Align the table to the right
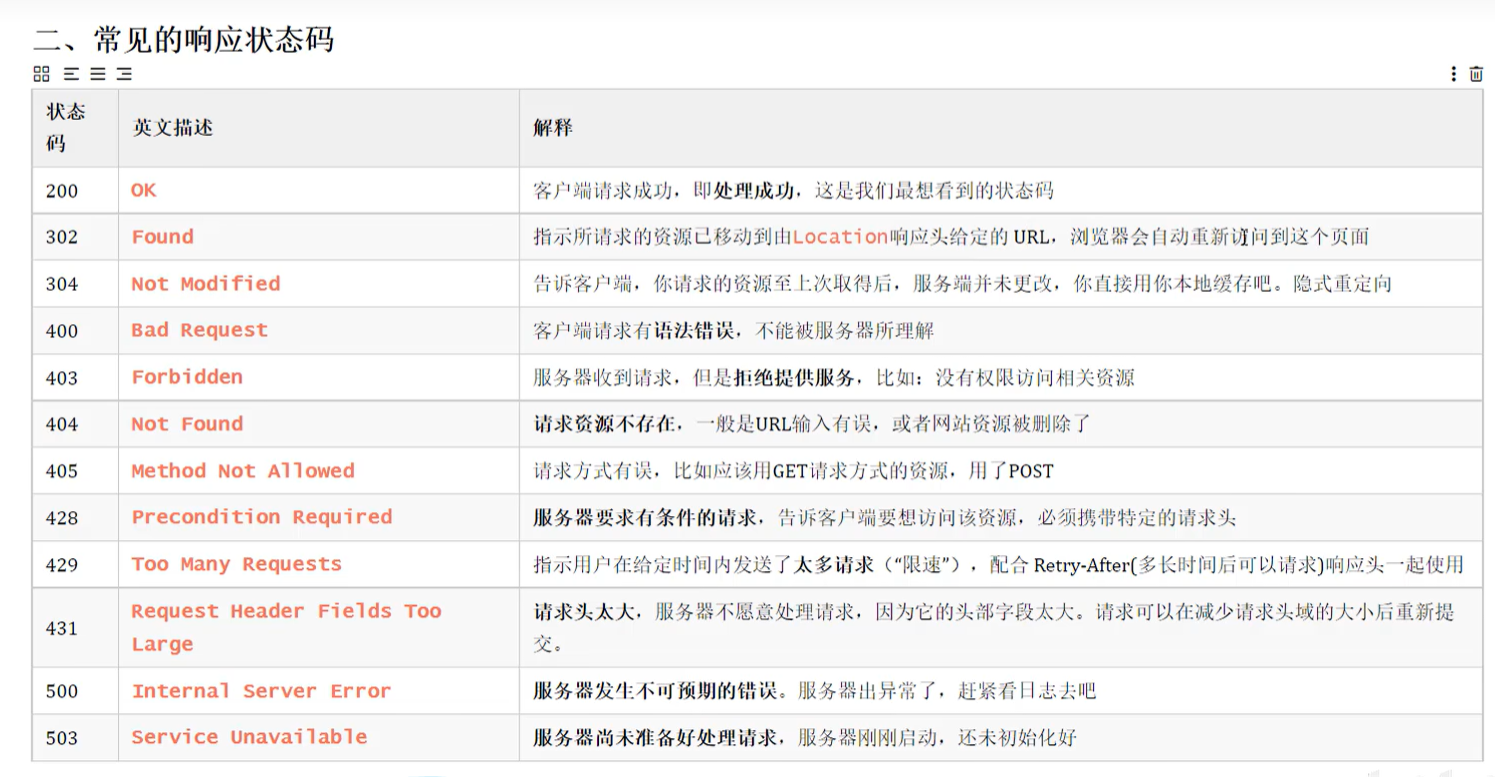1495x777 pixels. (x=124, y=73)
